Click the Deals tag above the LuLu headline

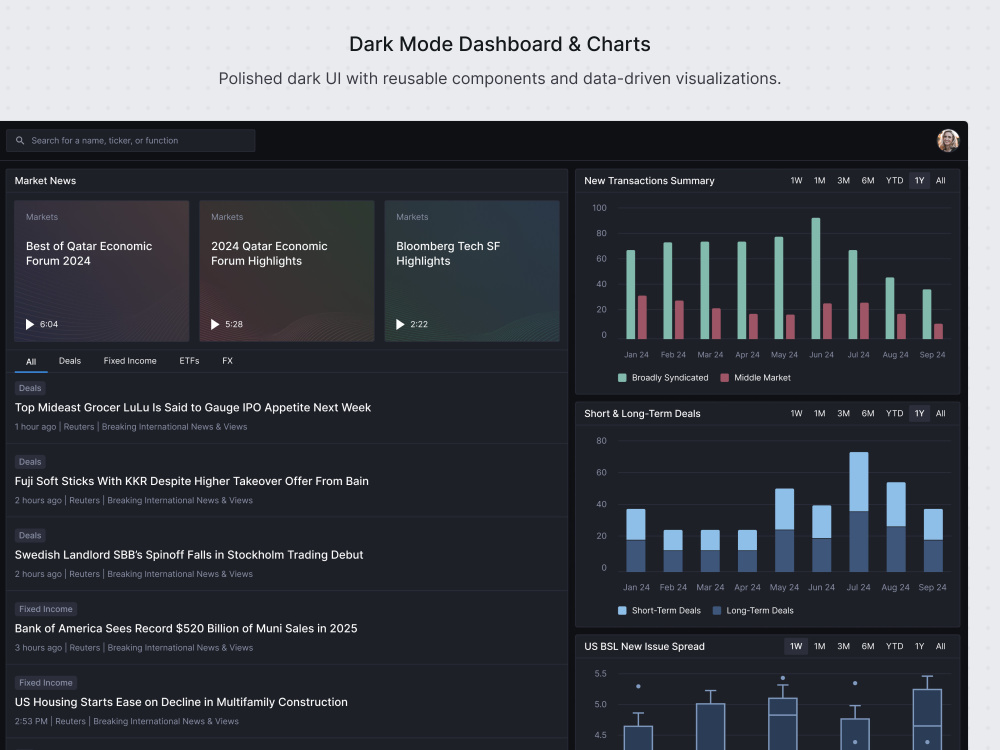tap(30, 388)
